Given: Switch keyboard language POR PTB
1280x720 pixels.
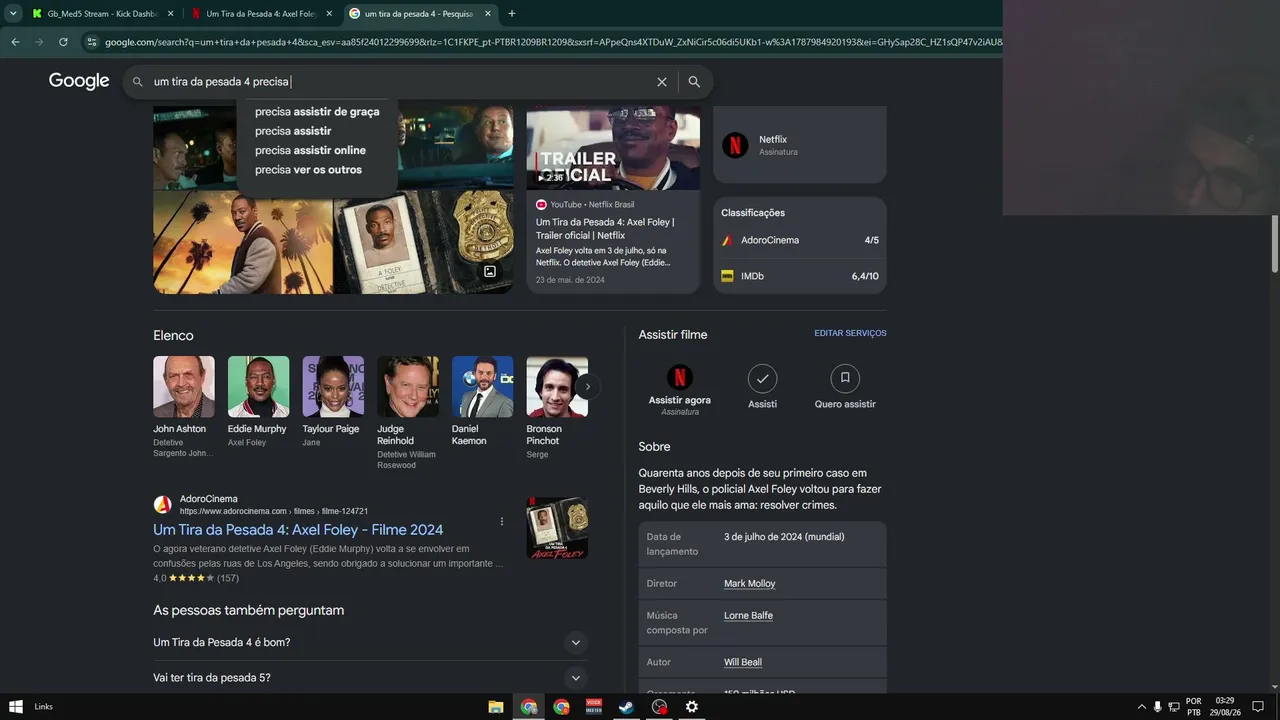Looking at the screenshot, I should point(1194,707).
